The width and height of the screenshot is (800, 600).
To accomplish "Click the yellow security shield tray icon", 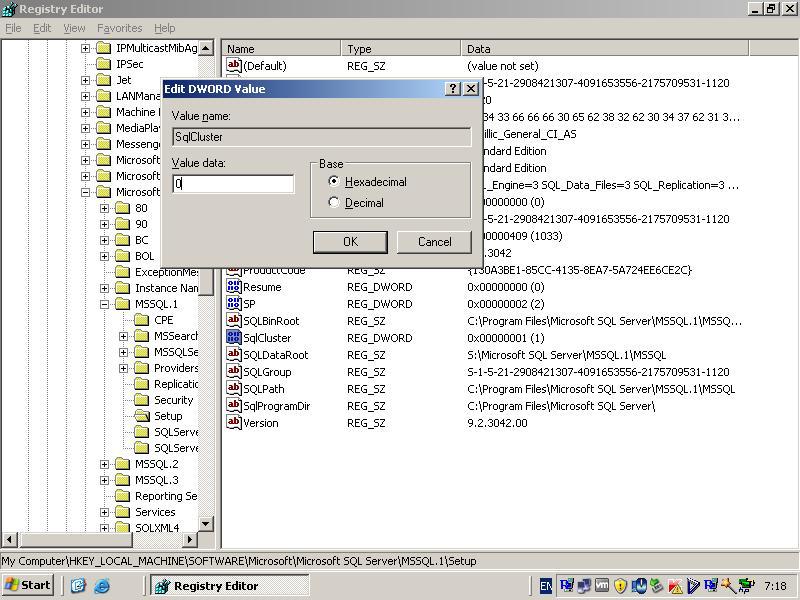I will pyautogui.click(x=620, y=586).
